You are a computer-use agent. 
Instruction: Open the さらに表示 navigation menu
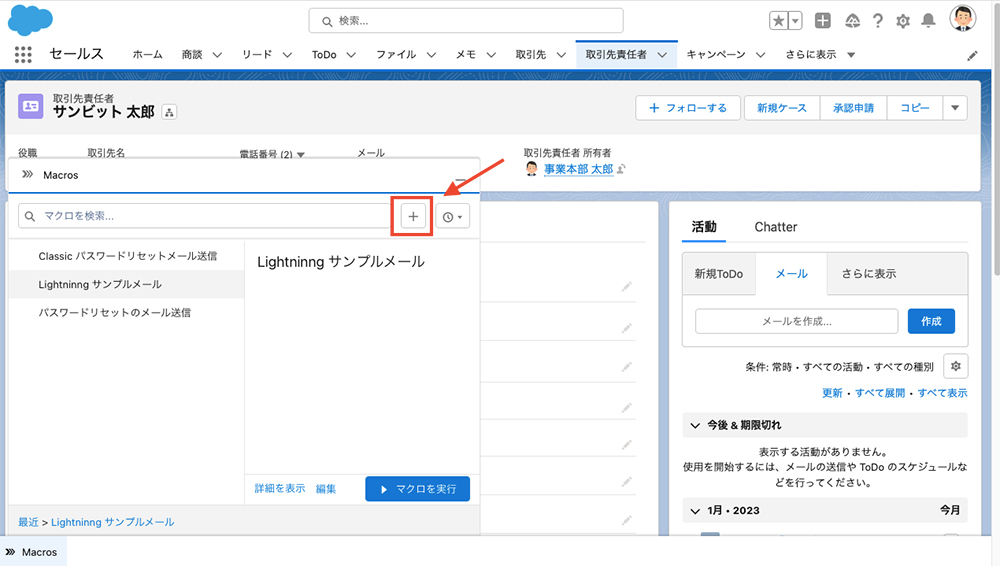click(x=820, y=55)
